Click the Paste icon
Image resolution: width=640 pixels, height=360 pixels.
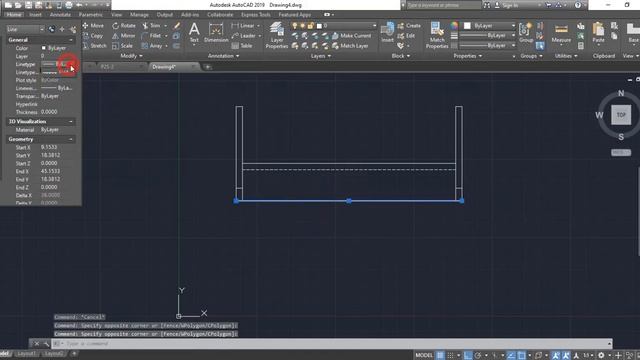coord(598,33)
